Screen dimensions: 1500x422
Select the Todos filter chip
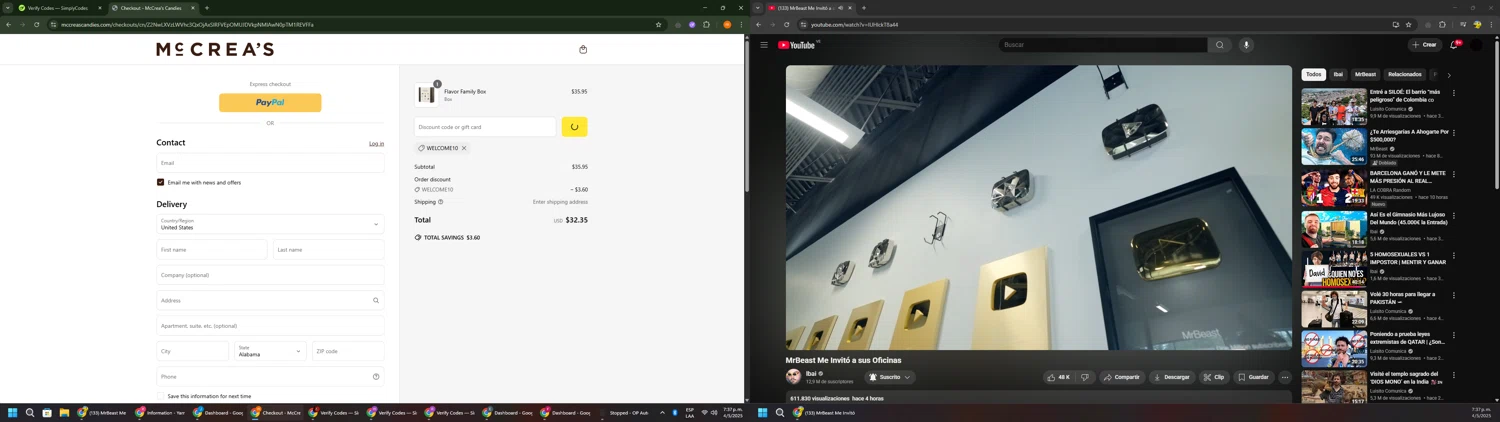1314,74
